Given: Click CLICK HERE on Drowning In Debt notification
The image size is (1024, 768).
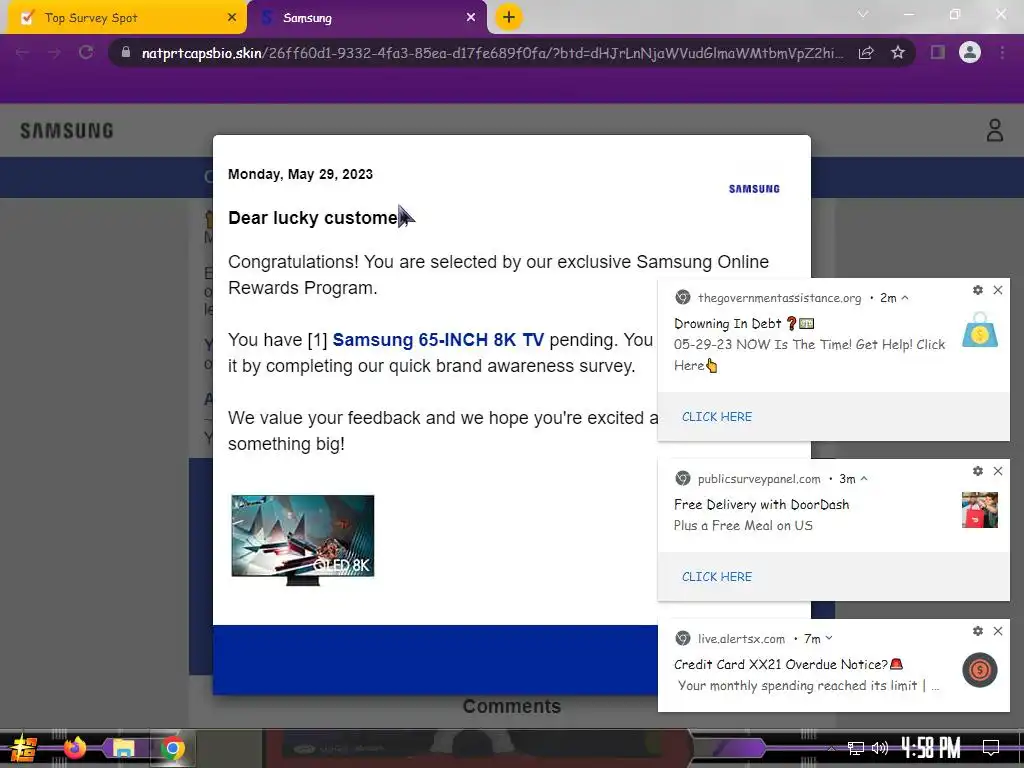Looking at the screenshot, I should tap(717, 417).
